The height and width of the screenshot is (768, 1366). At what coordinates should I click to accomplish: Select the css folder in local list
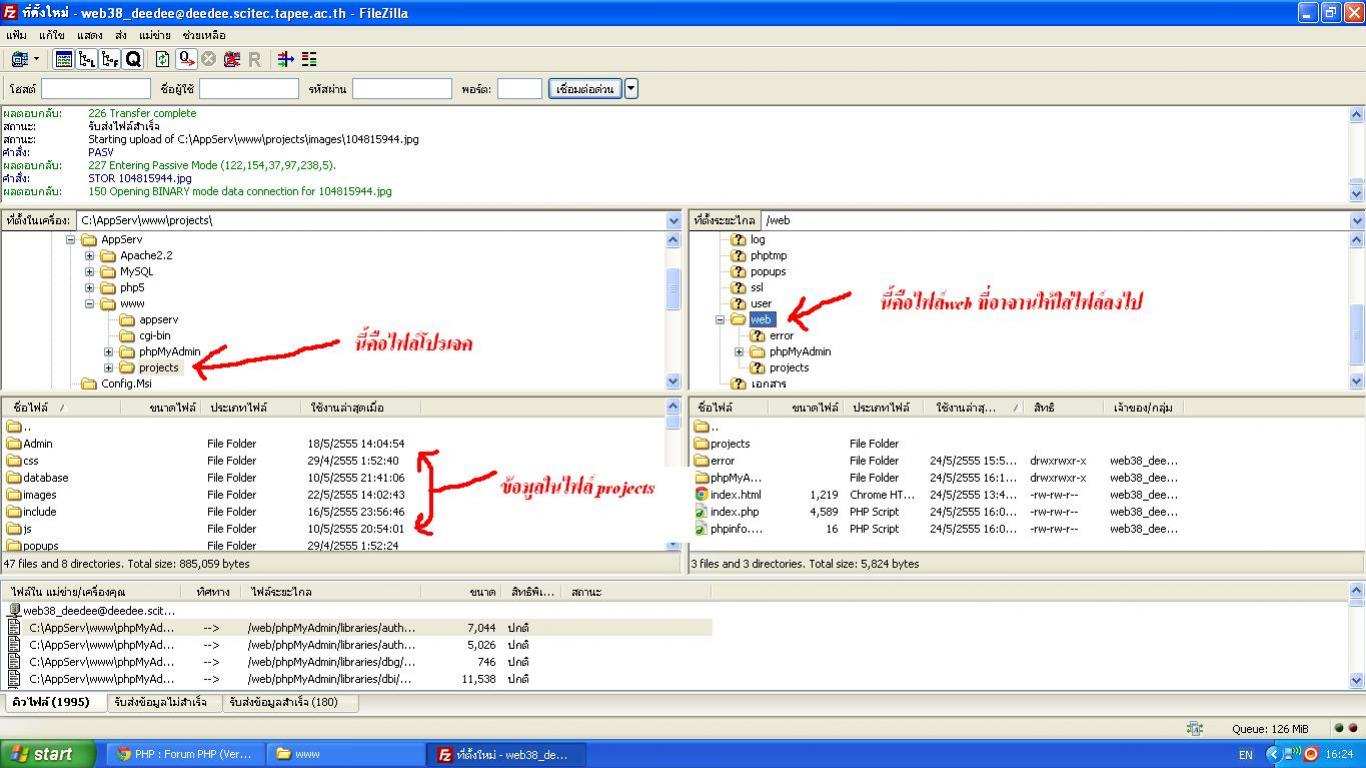(31, 461)
